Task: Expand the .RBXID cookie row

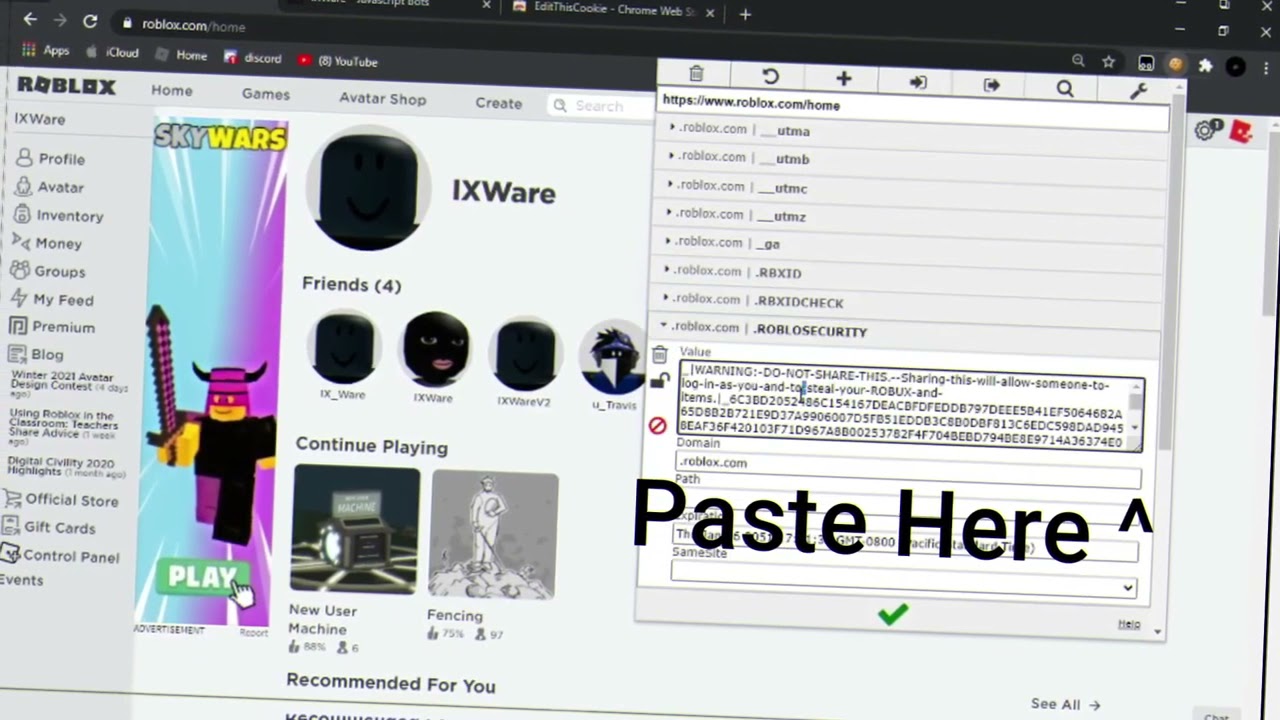Action: tap(910, 272)
